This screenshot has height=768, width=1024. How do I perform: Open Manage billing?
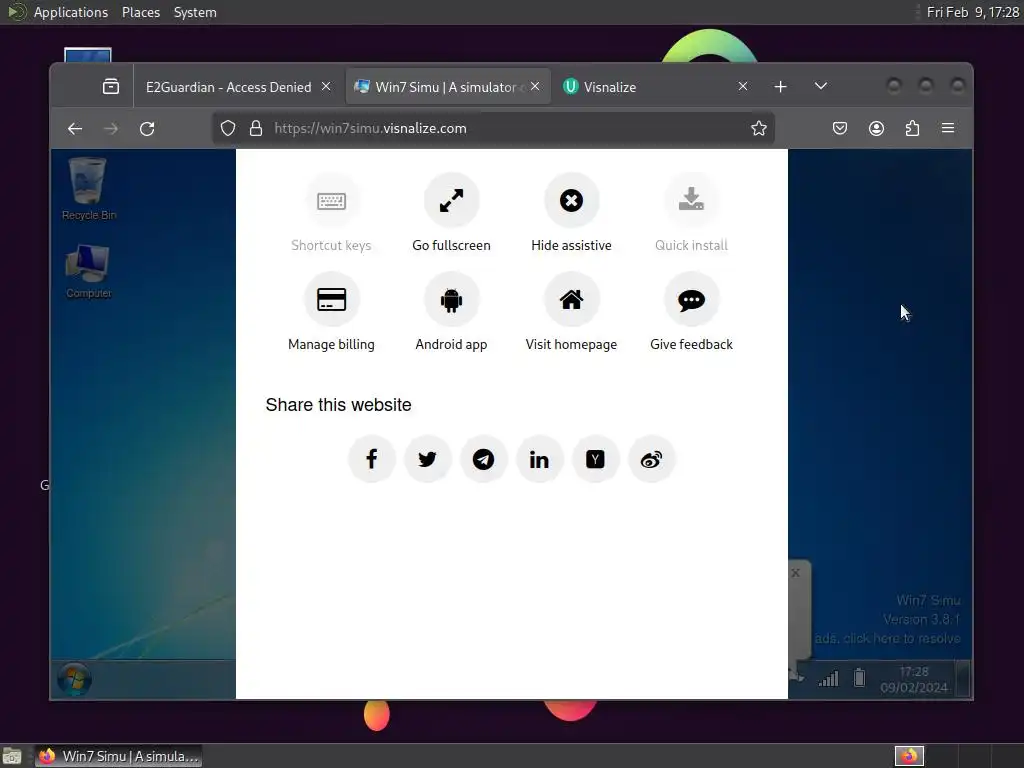pyautogui.click(x=331, y=312)
